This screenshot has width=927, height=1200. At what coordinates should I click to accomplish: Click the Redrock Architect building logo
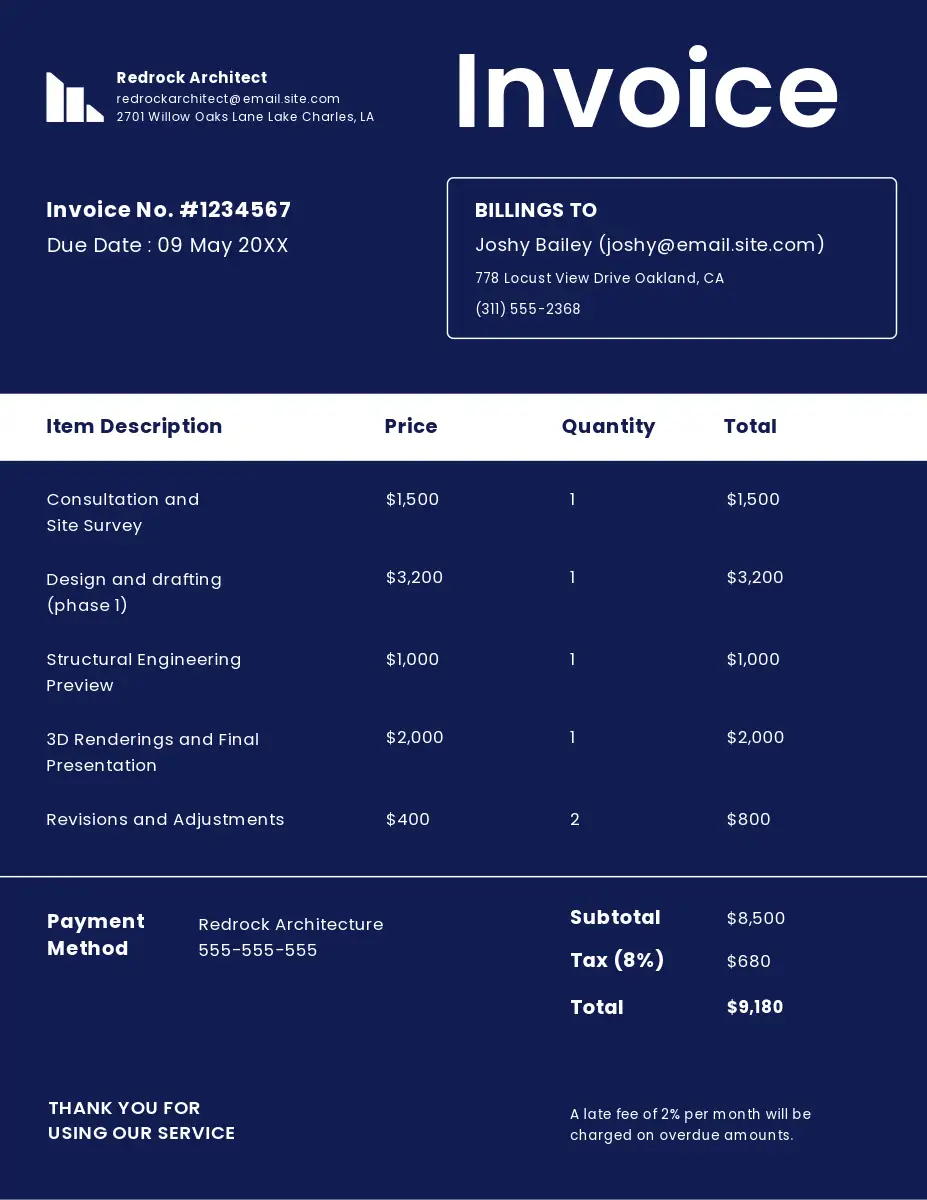tap(75, 98)
